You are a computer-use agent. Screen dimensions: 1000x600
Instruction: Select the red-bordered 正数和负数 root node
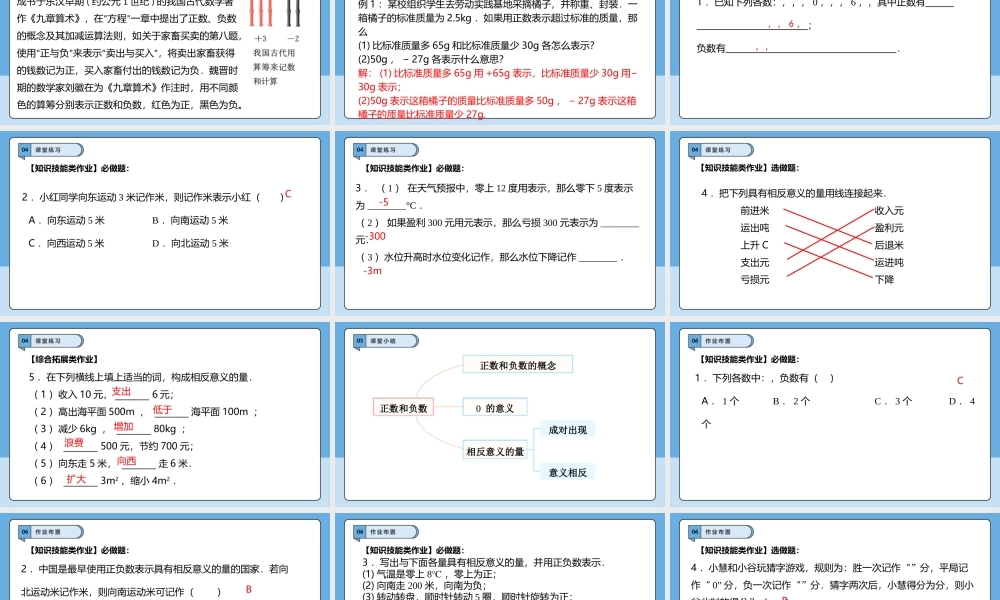[403, 408]
